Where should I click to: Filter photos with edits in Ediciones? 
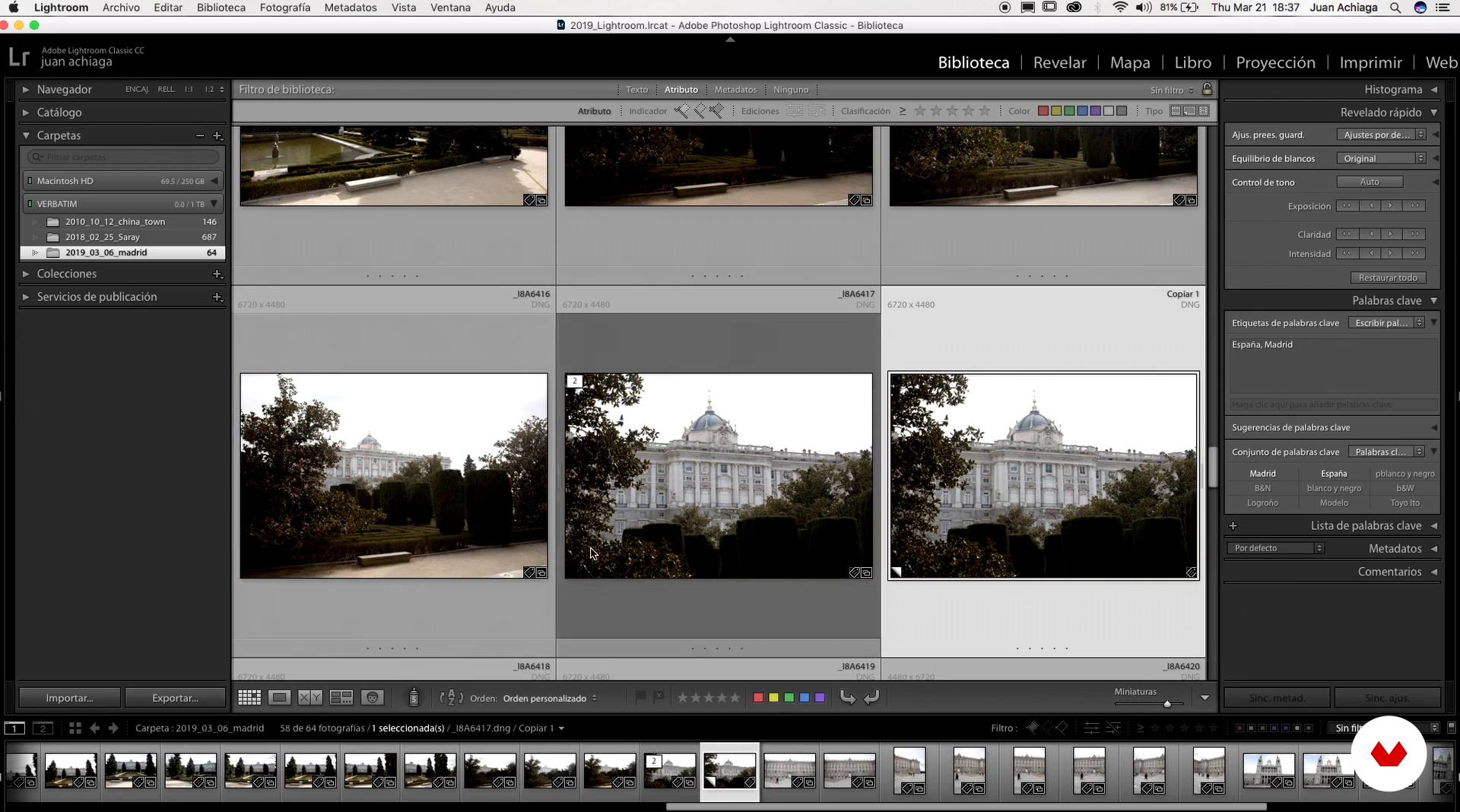click(794, 111)
